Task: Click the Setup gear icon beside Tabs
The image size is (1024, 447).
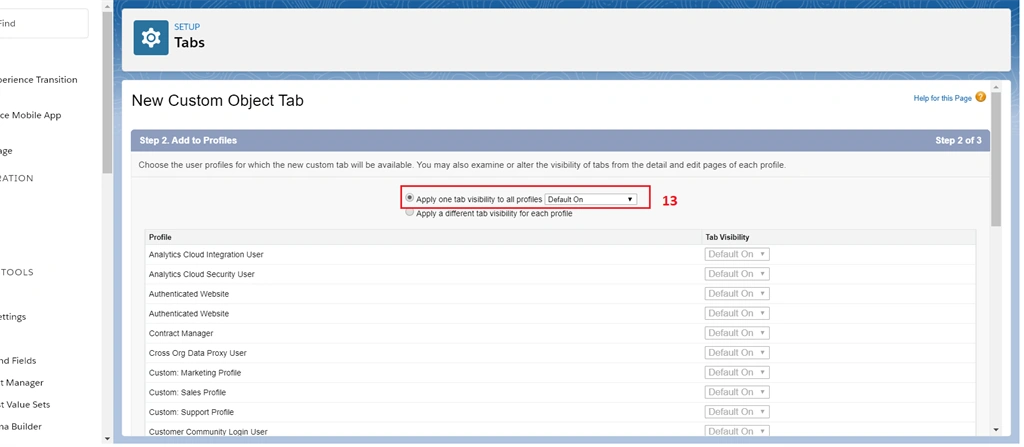Action: 151,38
